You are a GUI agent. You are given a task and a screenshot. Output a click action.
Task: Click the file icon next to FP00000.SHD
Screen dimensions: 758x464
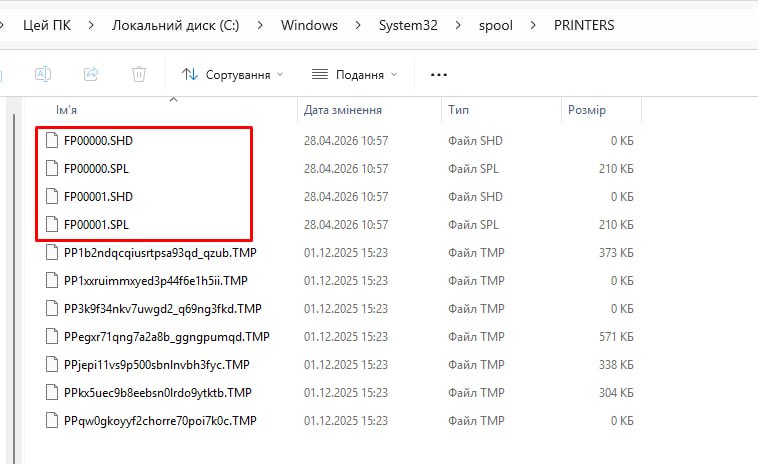pos(53,141)
